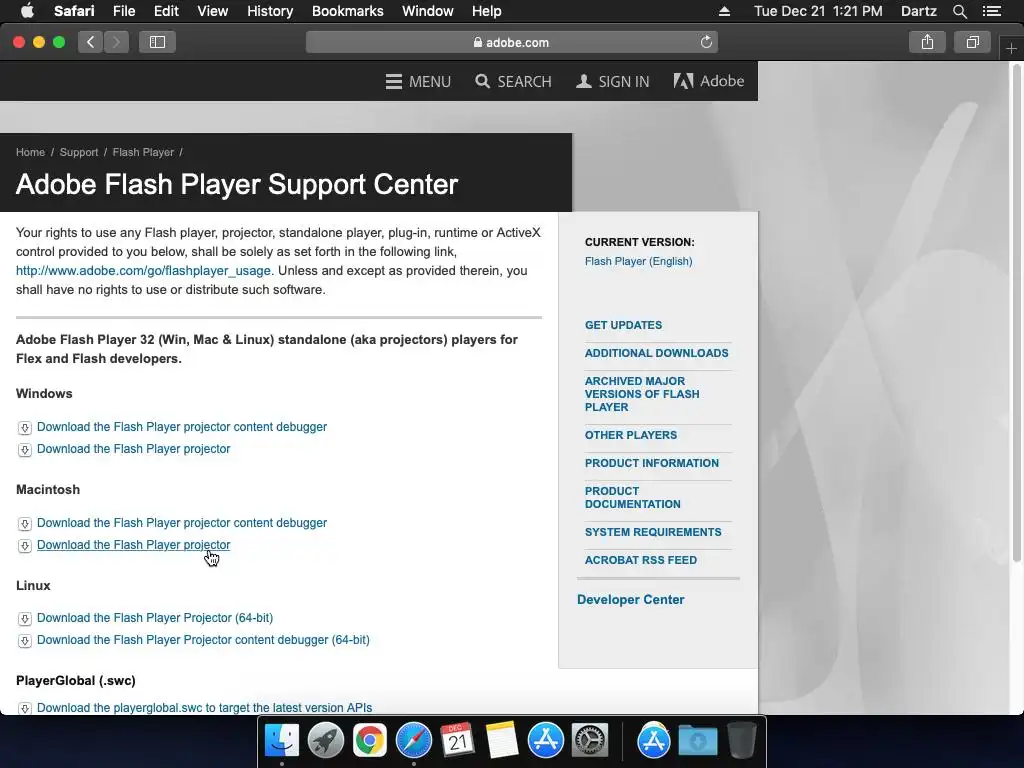Open the View menu
The width and height of the screenshot is (1024, 768).
(x=212, y=11)
